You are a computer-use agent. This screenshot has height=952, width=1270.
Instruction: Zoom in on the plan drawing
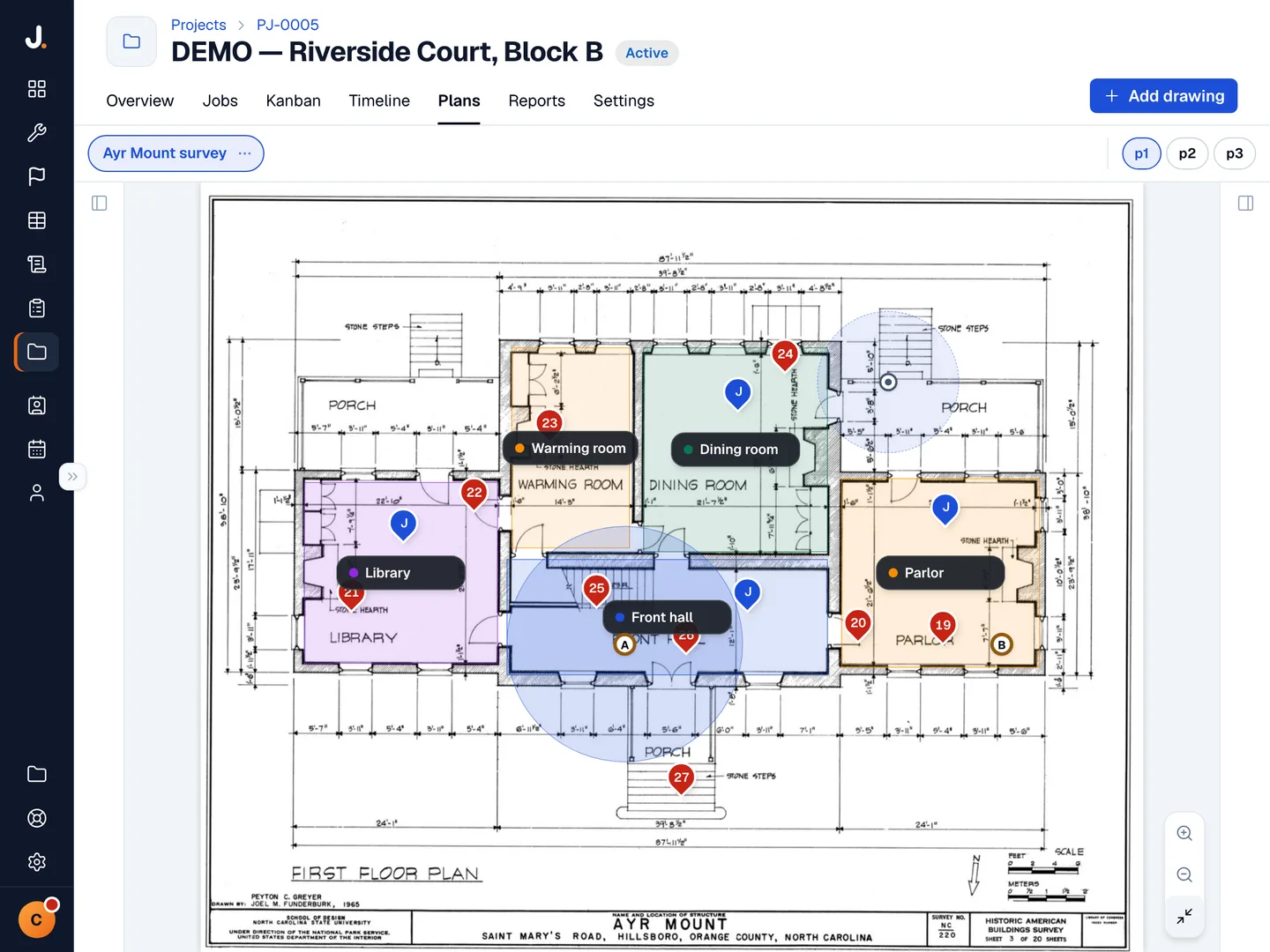pyautogui.click(x=1184, y=834)
